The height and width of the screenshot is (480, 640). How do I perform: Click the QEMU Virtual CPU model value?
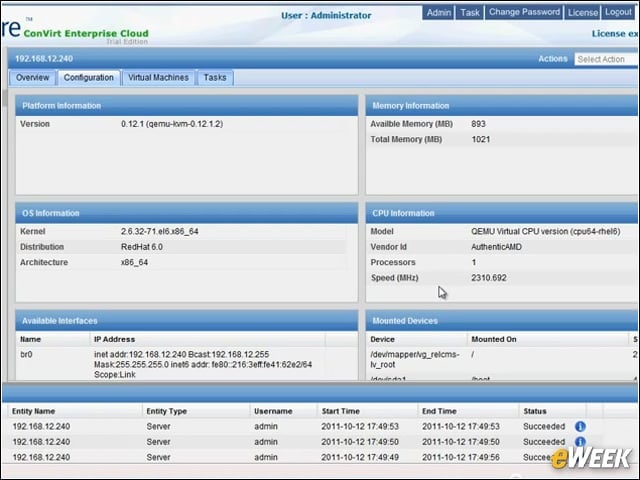coord(546,231)
